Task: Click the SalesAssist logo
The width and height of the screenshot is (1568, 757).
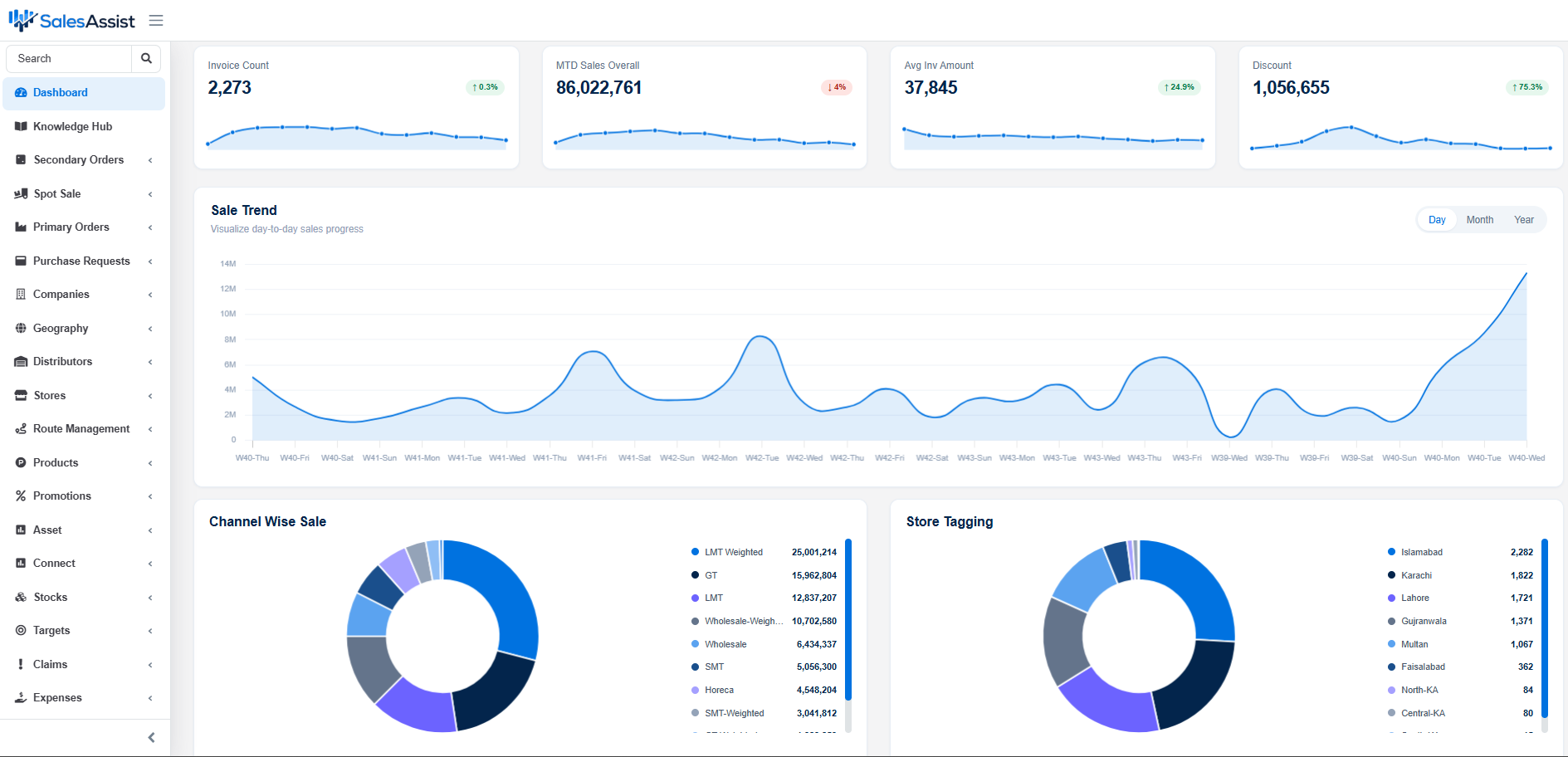Action: (x=71, y=21)
